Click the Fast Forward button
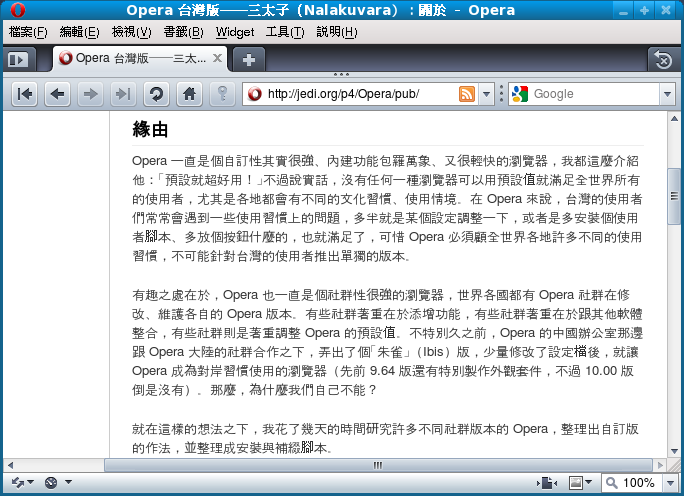Viewport: 684px width, 496px height. 123,94
